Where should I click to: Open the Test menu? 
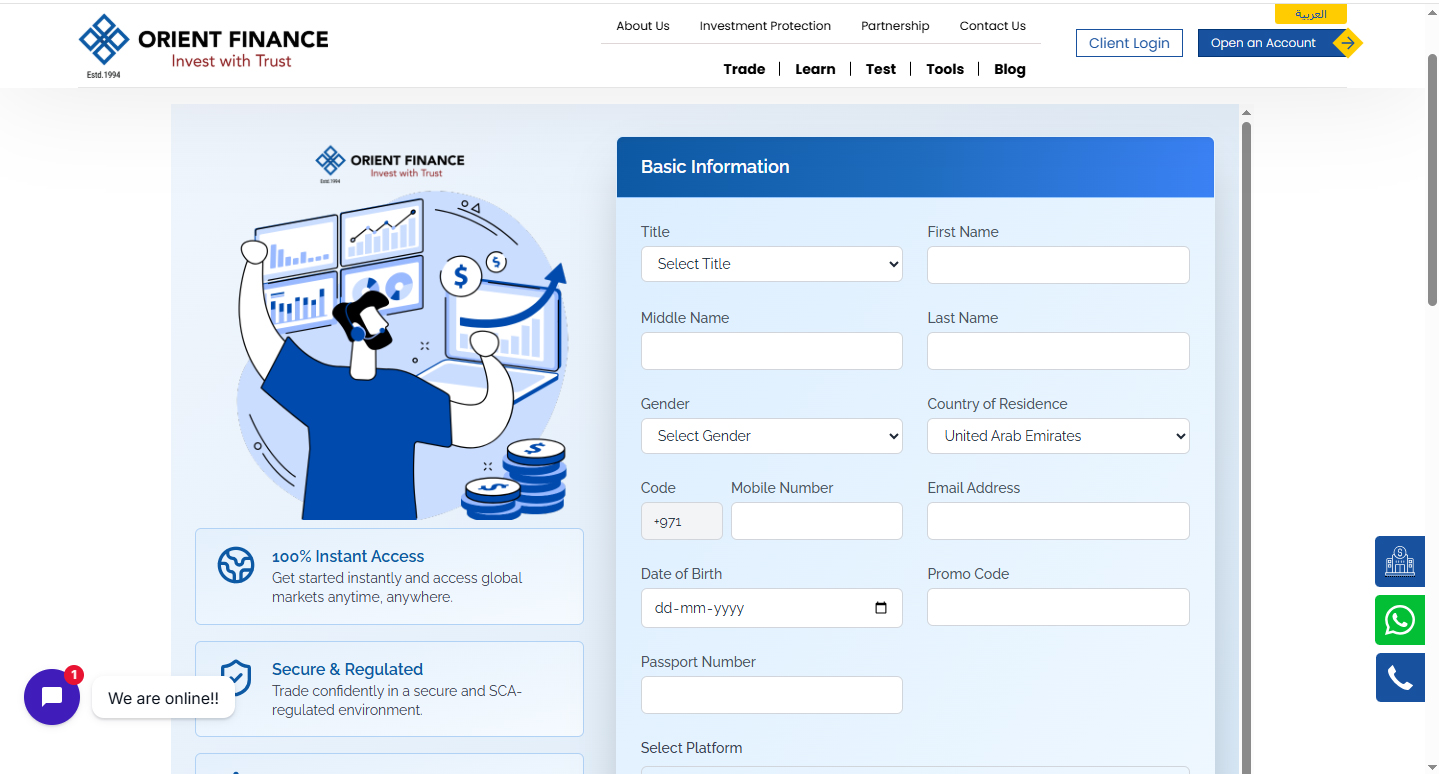(881, 69)
